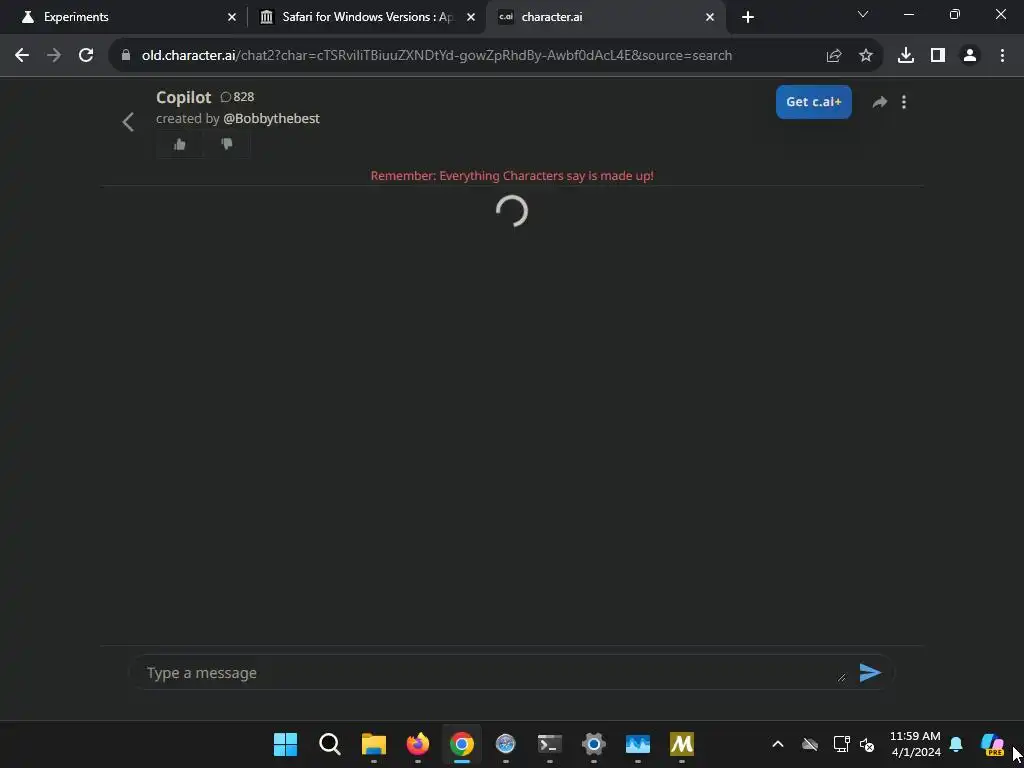The image size is (1024, 768).
Task: Open Chrome three-dot menu
Action: point(1002,56)
